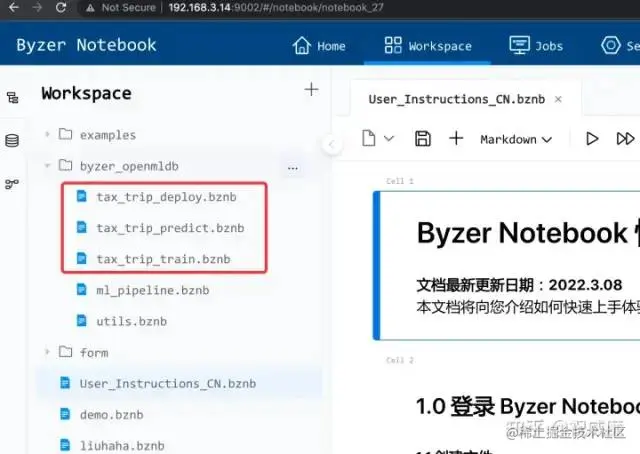Click the new file icon in toolbar
This screenshot has height=454, width=640.
pyautogui.click(x=369, y=138)
